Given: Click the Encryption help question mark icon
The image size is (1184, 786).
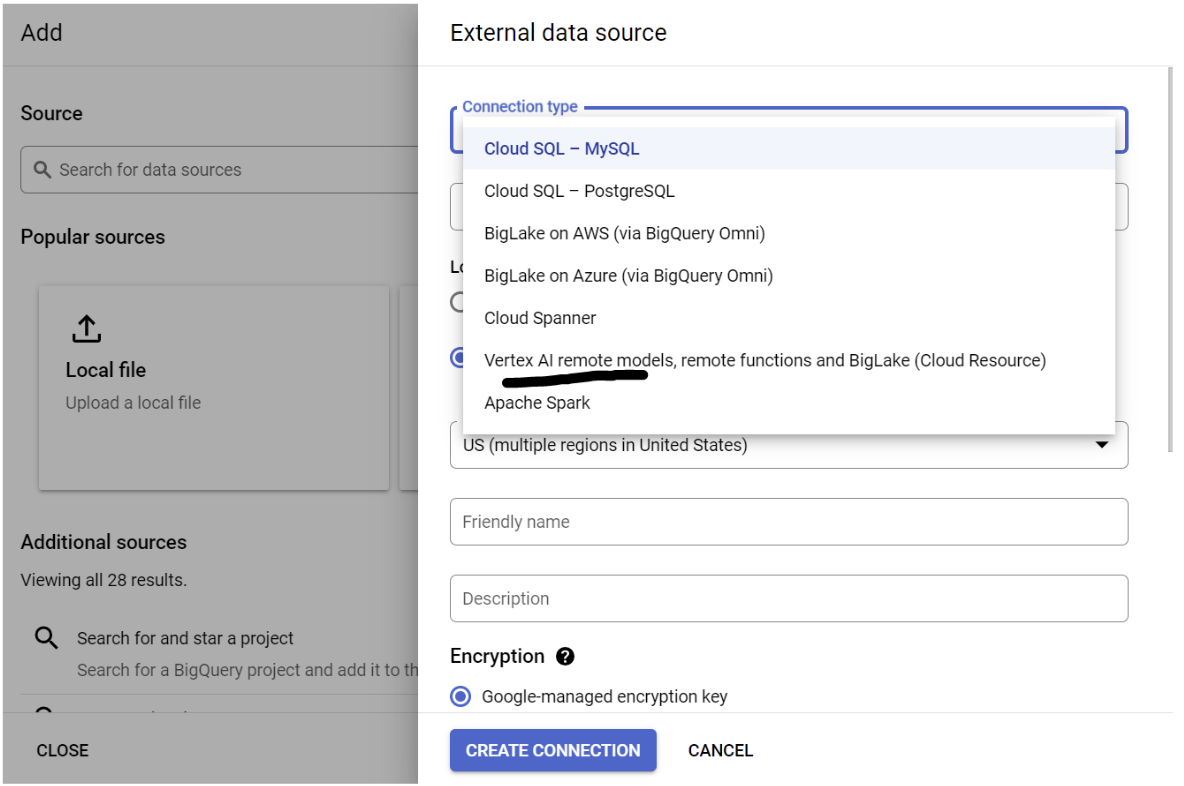Looking at the screenshot, I should pyautogui.click(x=565, y=657).
